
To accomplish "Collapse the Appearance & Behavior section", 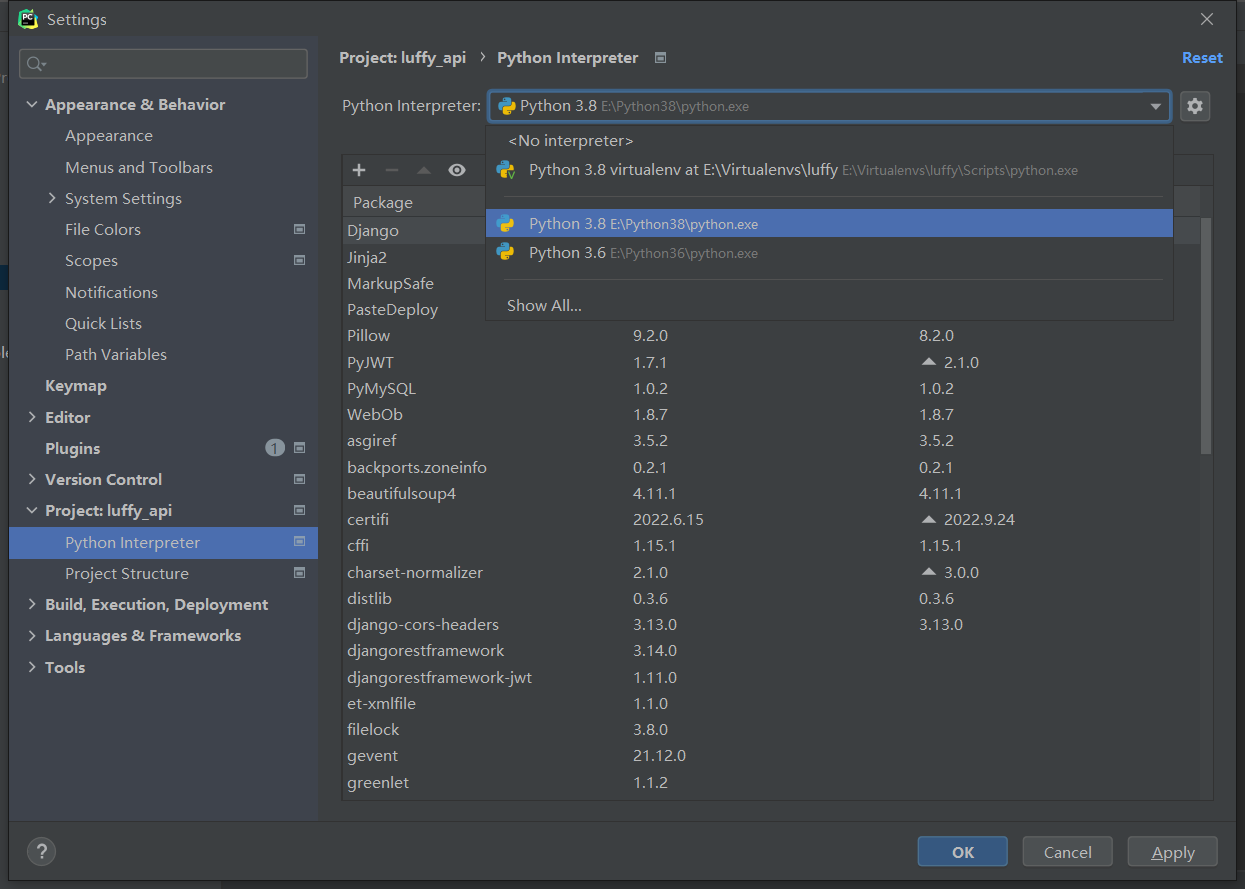I will [x=32, y=105].
